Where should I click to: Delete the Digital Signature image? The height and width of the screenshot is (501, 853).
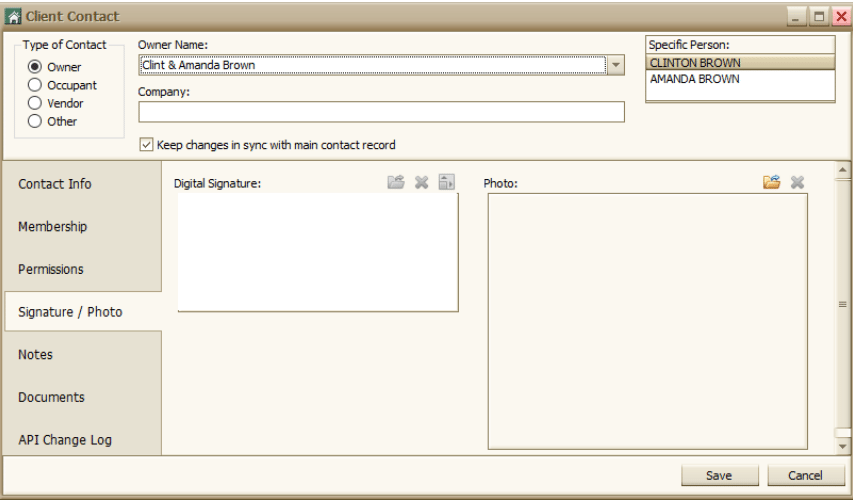(422, 182)
